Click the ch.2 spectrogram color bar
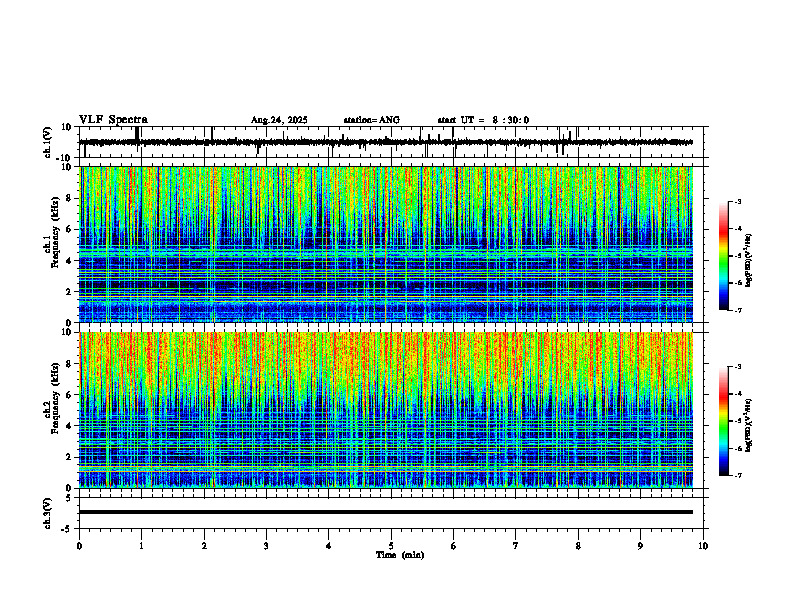The image size is (792, 612). pyautogui.click(x=724, y=421)
